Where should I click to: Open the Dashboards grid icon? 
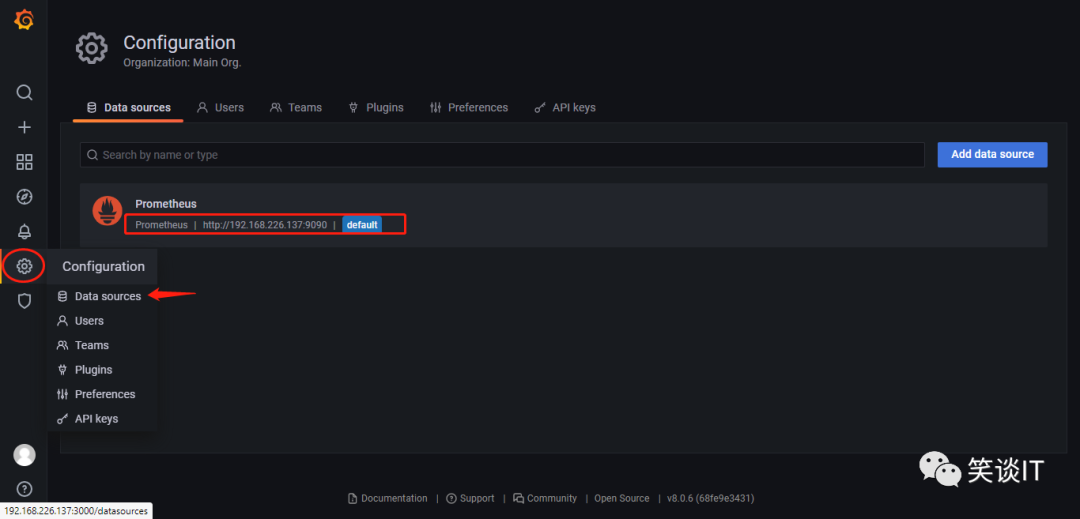pos(24,162)
